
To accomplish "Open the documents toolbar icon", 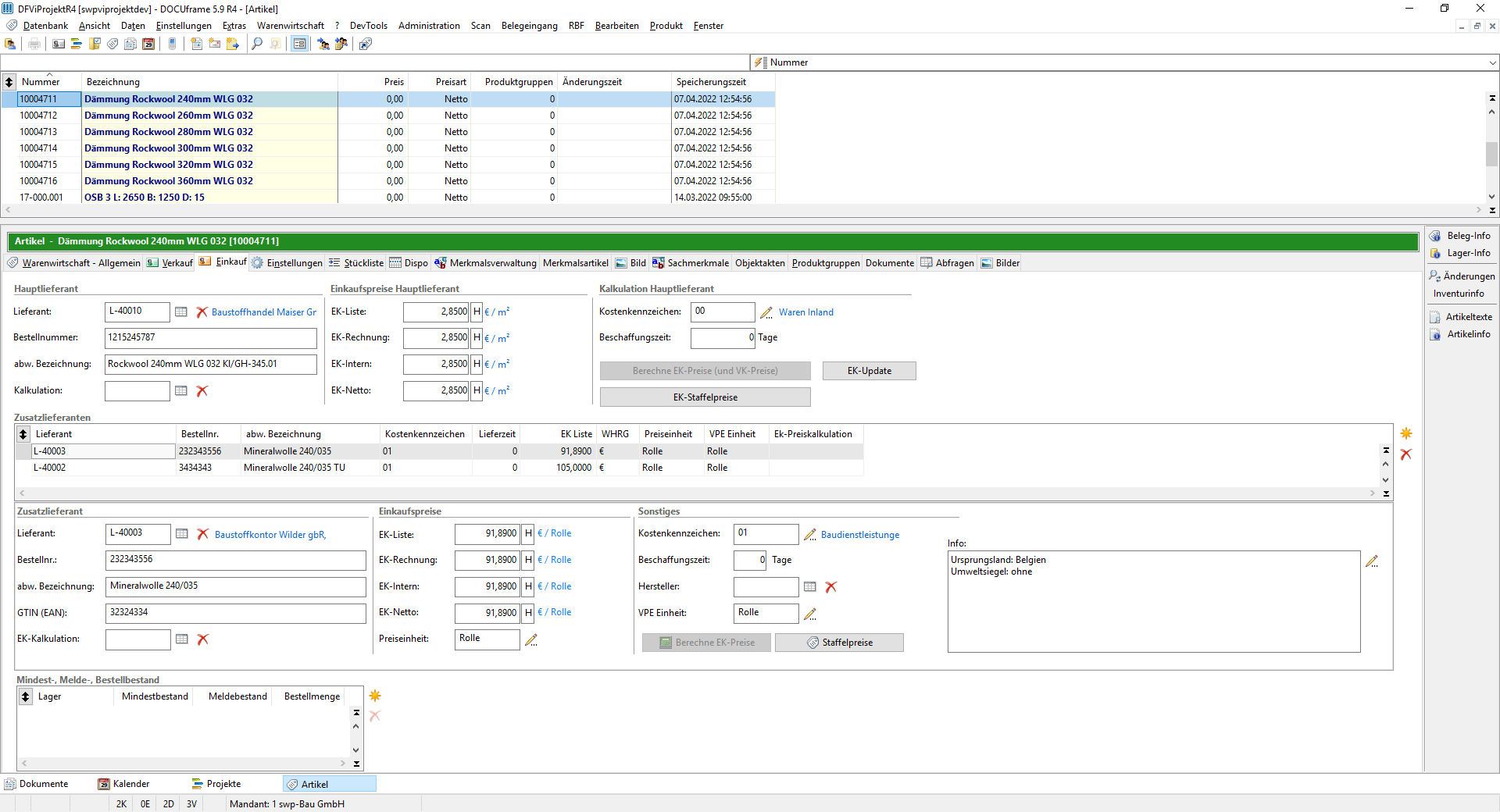I will click(130, 45).
